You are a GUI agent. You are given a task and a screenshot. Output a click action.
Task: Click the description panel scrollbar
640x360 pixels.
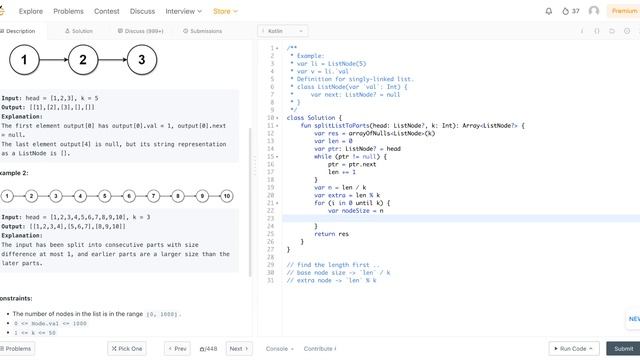point(250,203)
